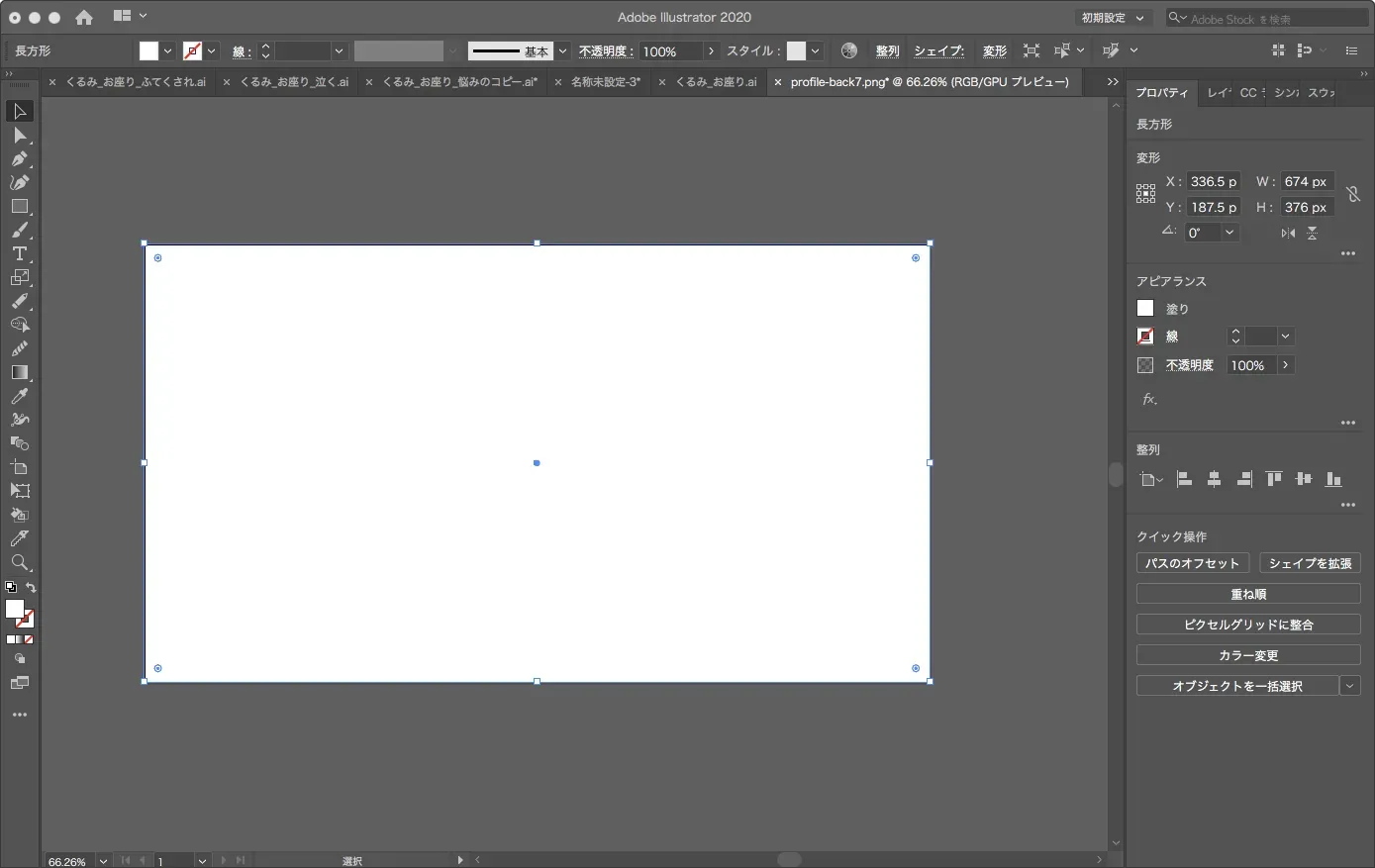
Task: Flip vertically in Transform section
Action: pos(1312,233)
